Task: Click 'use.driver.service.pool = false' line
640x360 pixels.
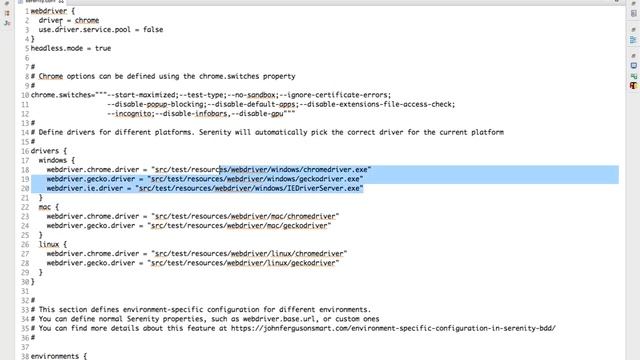Action: [x=101, y=30]
